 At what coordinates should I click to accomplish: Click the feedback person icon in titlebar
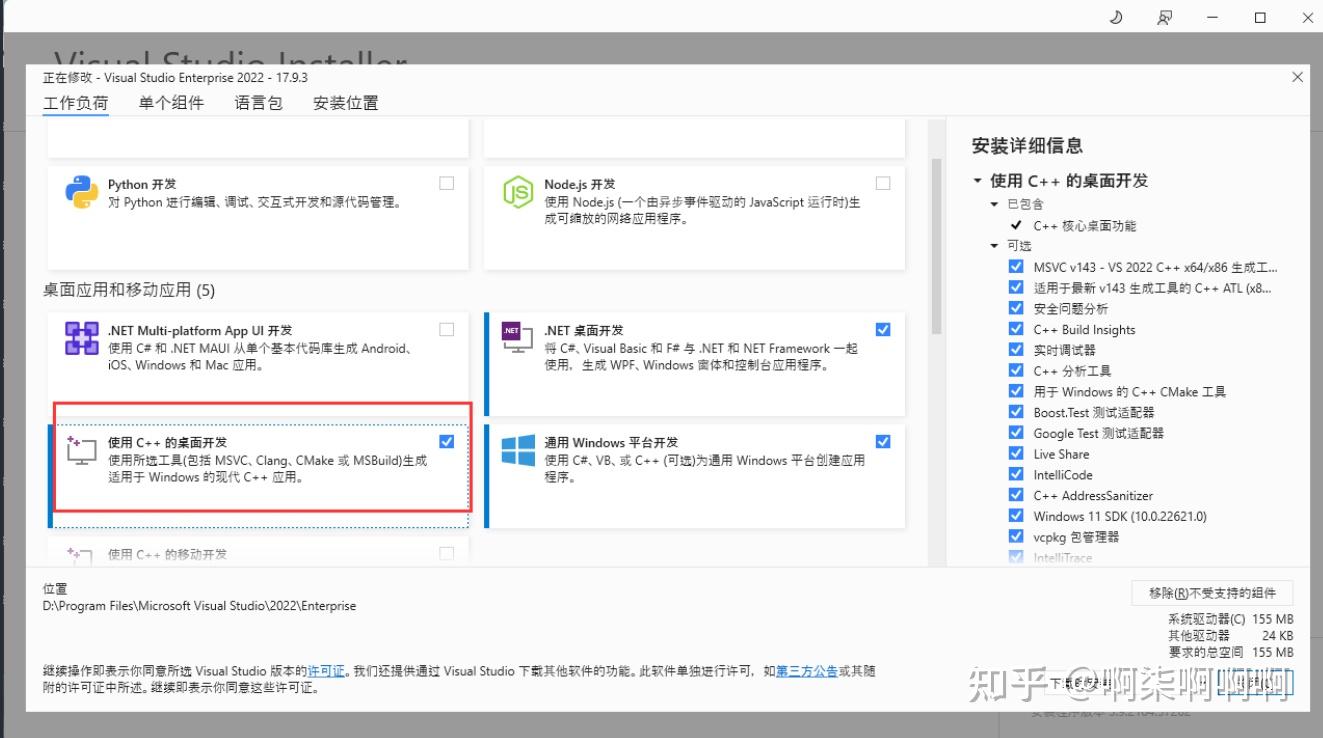tap(1163, 16)
